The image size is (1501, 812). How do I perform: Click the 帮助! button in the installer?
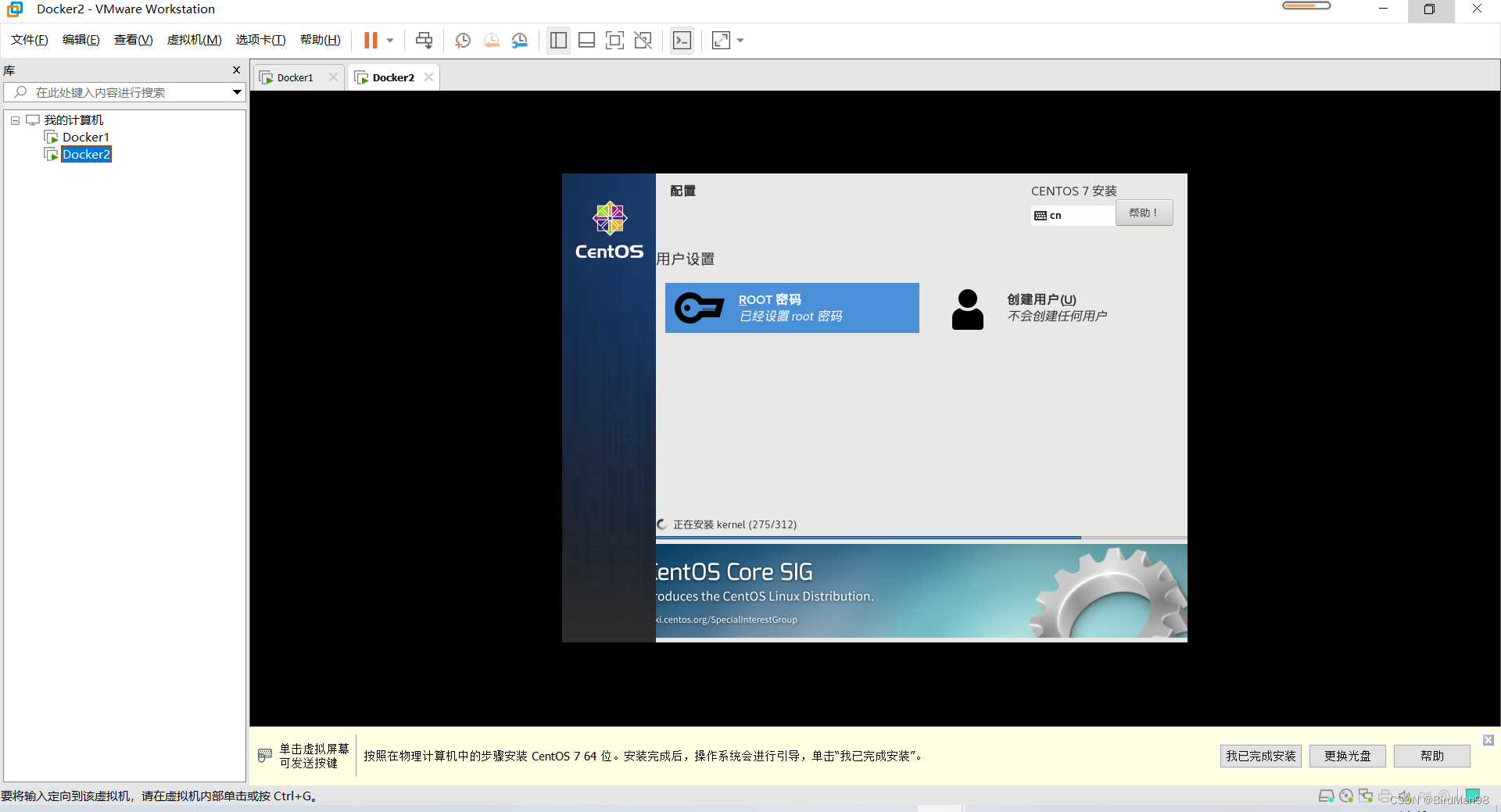tap(1144, 213)
